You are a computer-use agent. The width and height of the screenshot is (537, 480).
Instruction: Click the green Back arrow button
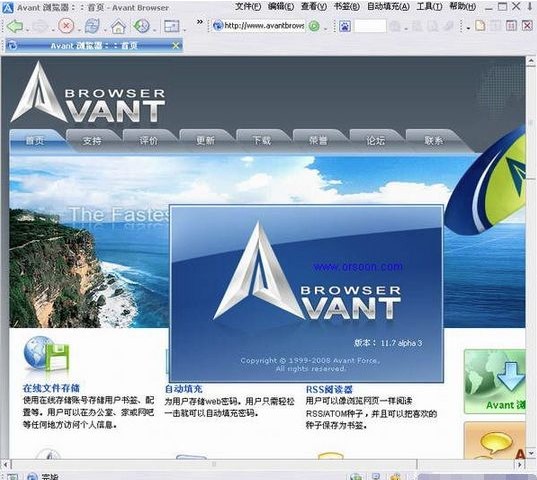pos(15,26)
